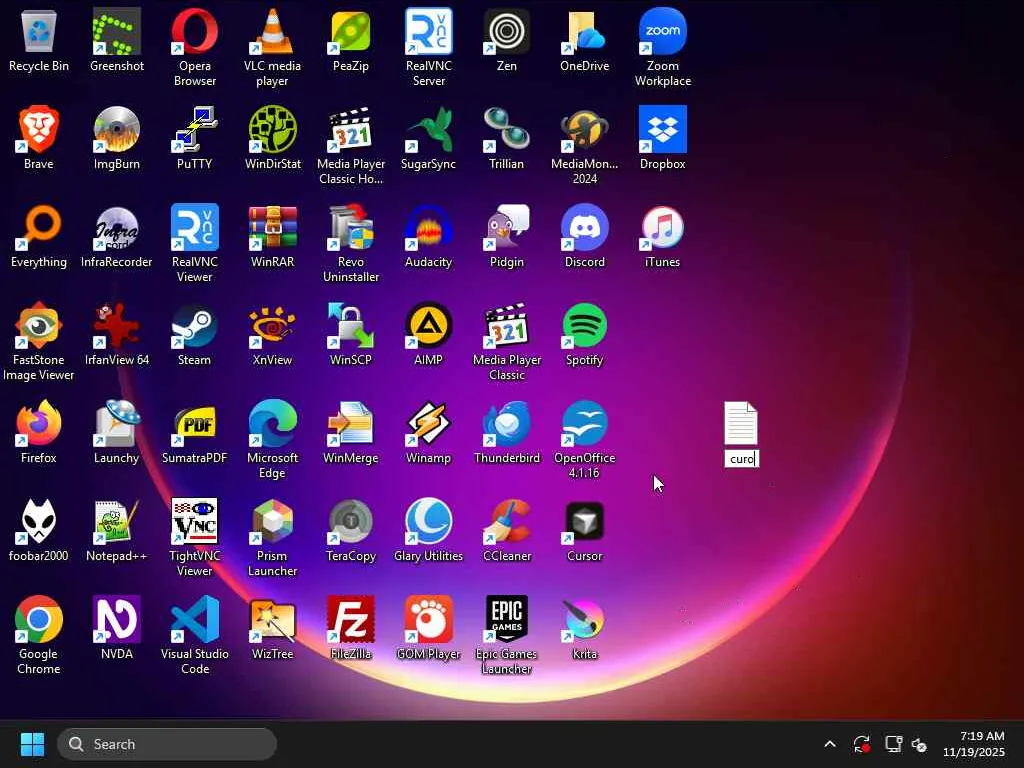Viewport: 1024px width, 768px height.
Task: Click the Krita desktop shortcut
Action: (585, 621)
